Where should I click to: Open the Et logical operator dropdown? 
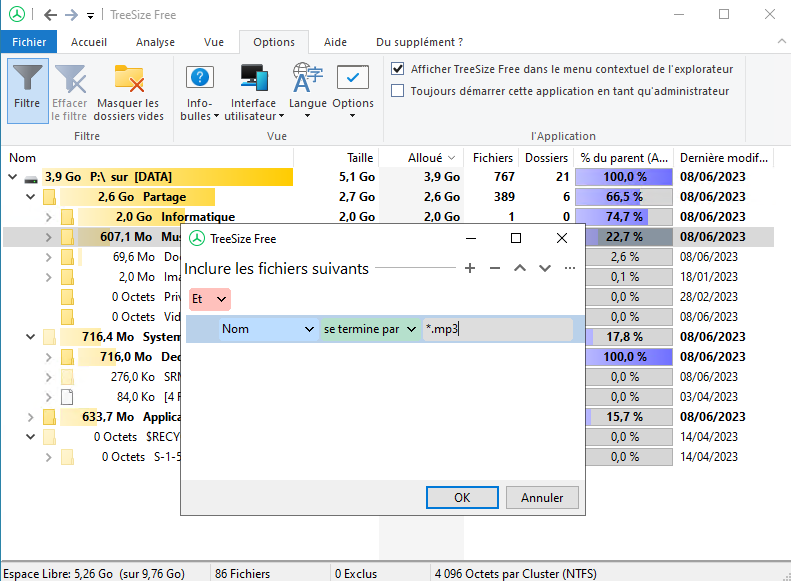click(209, 298)
